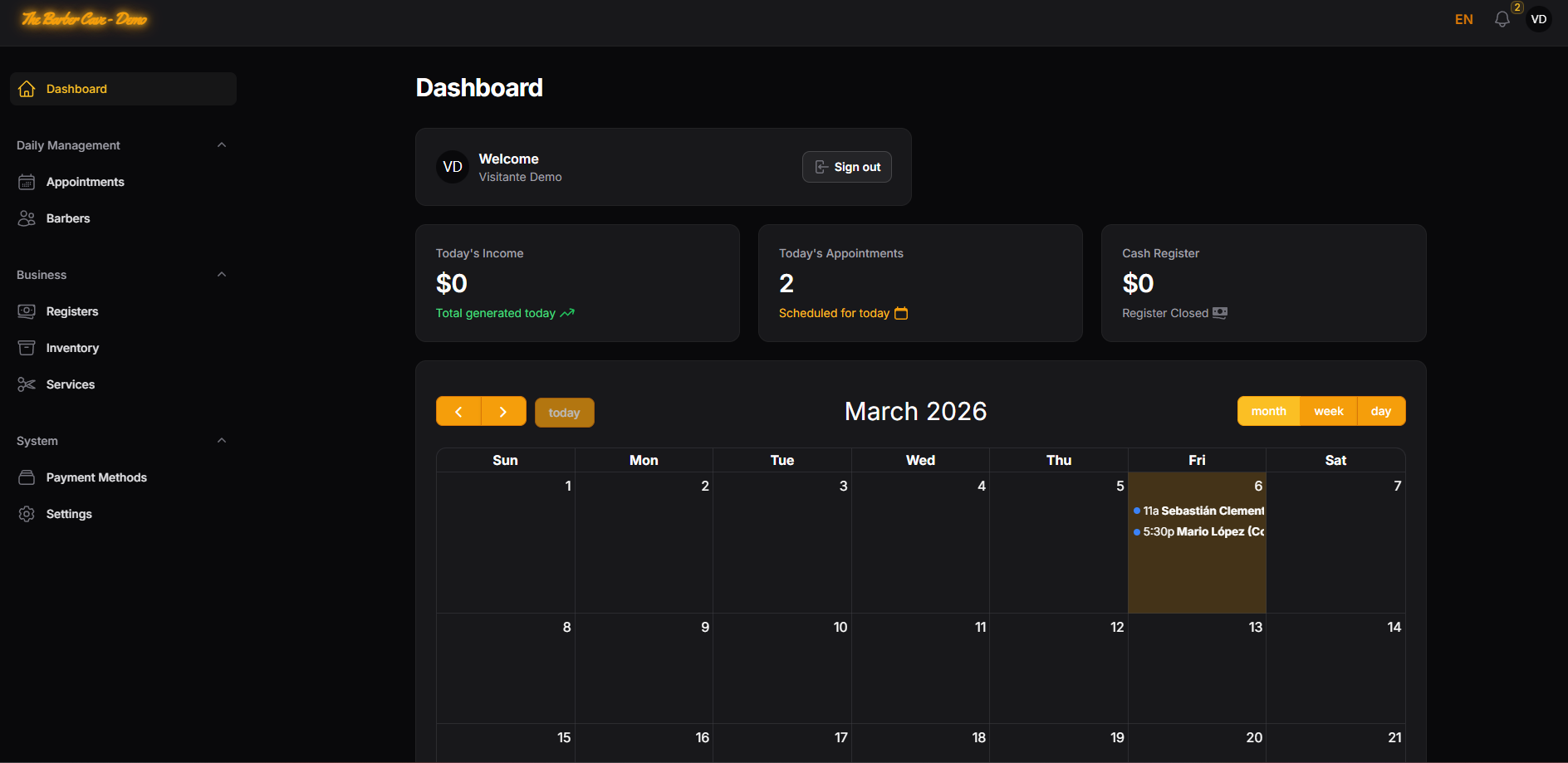The width and height of the screenshot is (1568, 763).
Task: Switch calendar to week view
Action: (x=1328, y=410)
